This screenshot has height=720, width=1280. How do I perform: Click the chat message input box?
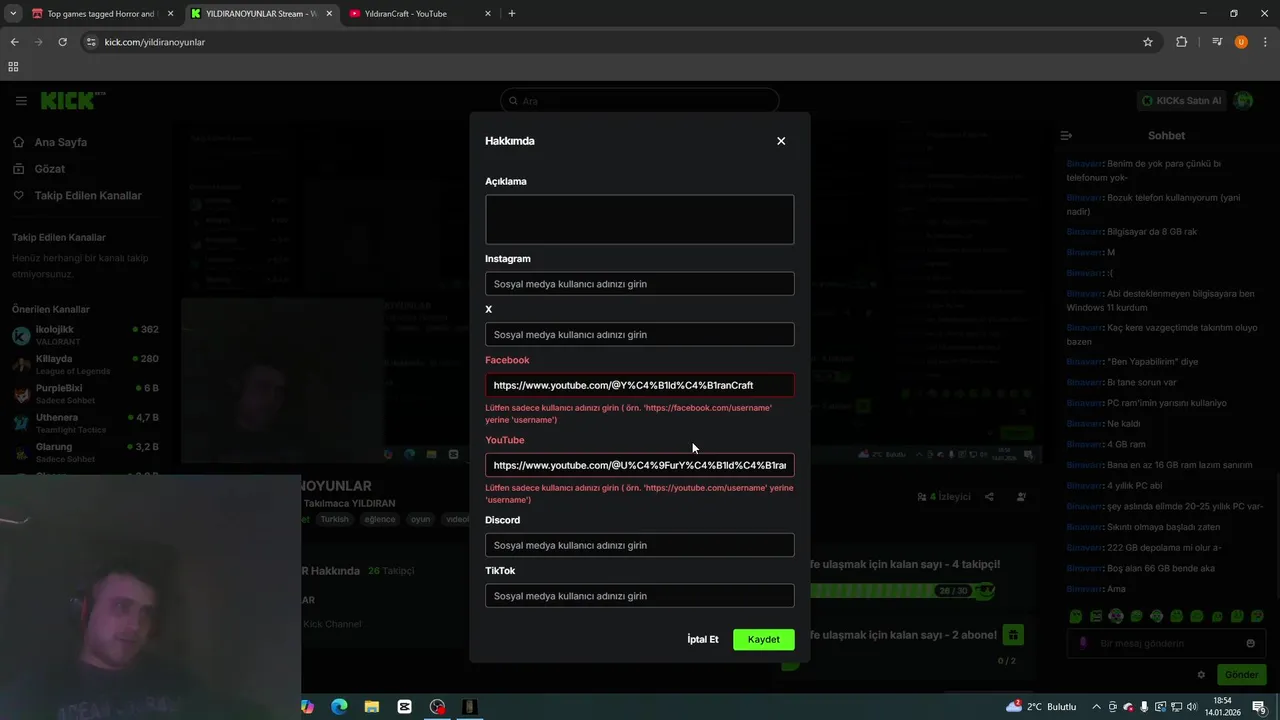click(1164, 644)
